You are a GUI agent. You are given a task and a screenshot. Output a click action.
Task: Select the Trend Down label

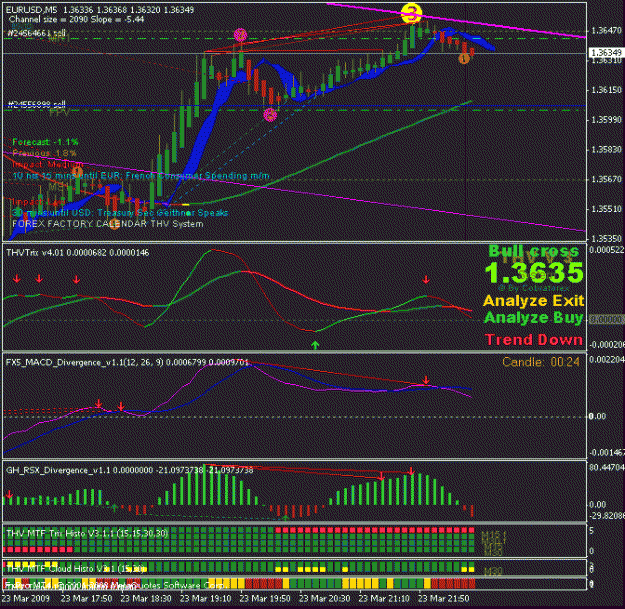534,340
